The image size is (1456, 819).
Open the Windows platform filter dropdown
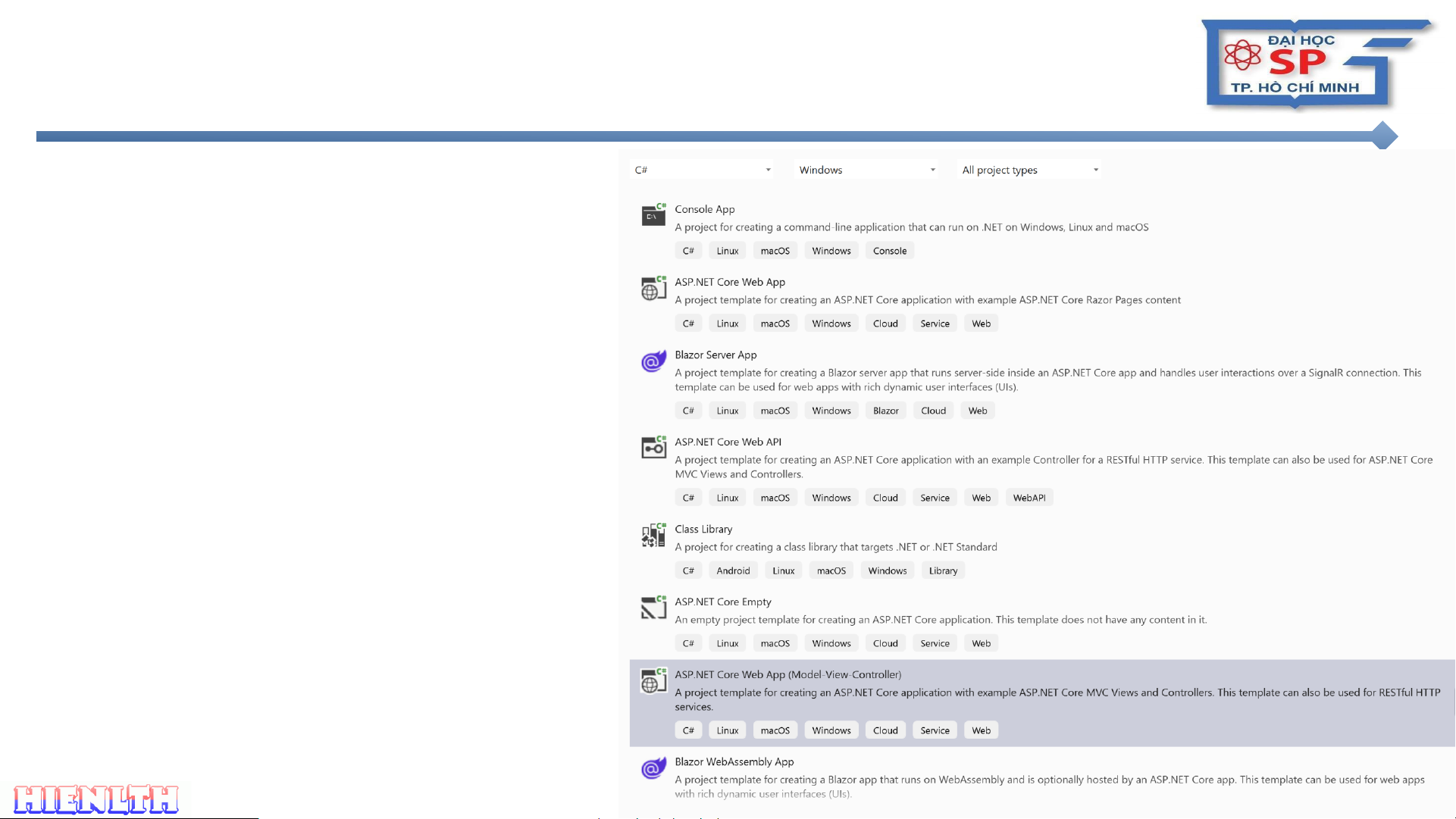(x=867, y=170)
